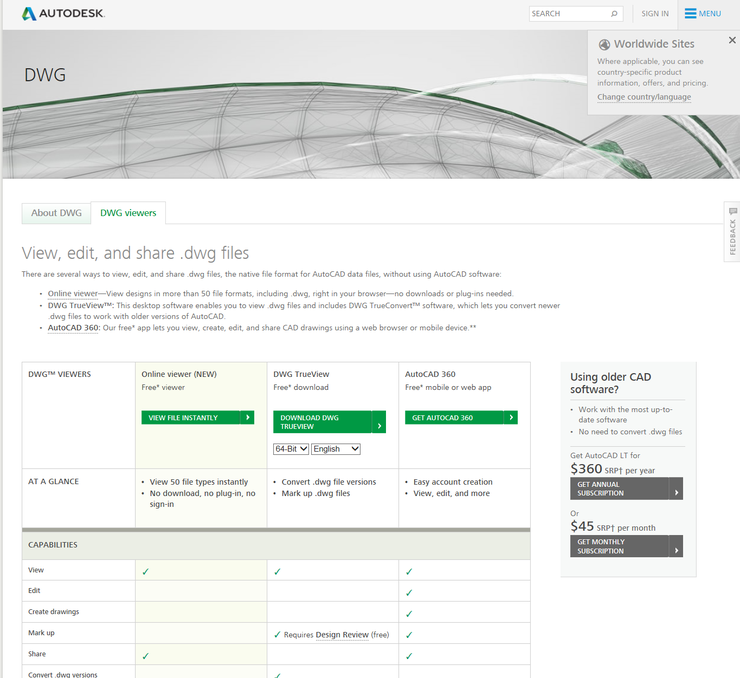Viewport: 740px width, 678px height.
Task: Click the Worldwide Sites globe icon
Action: [604, 45]
